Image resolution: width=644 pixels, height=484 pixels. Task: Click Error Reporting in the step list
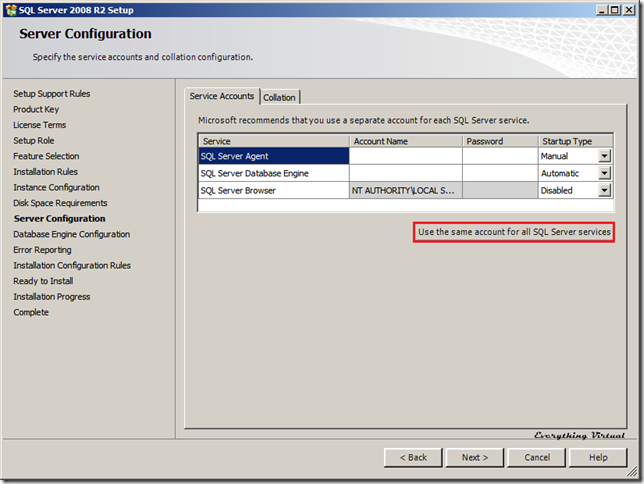tap(42, 250)
